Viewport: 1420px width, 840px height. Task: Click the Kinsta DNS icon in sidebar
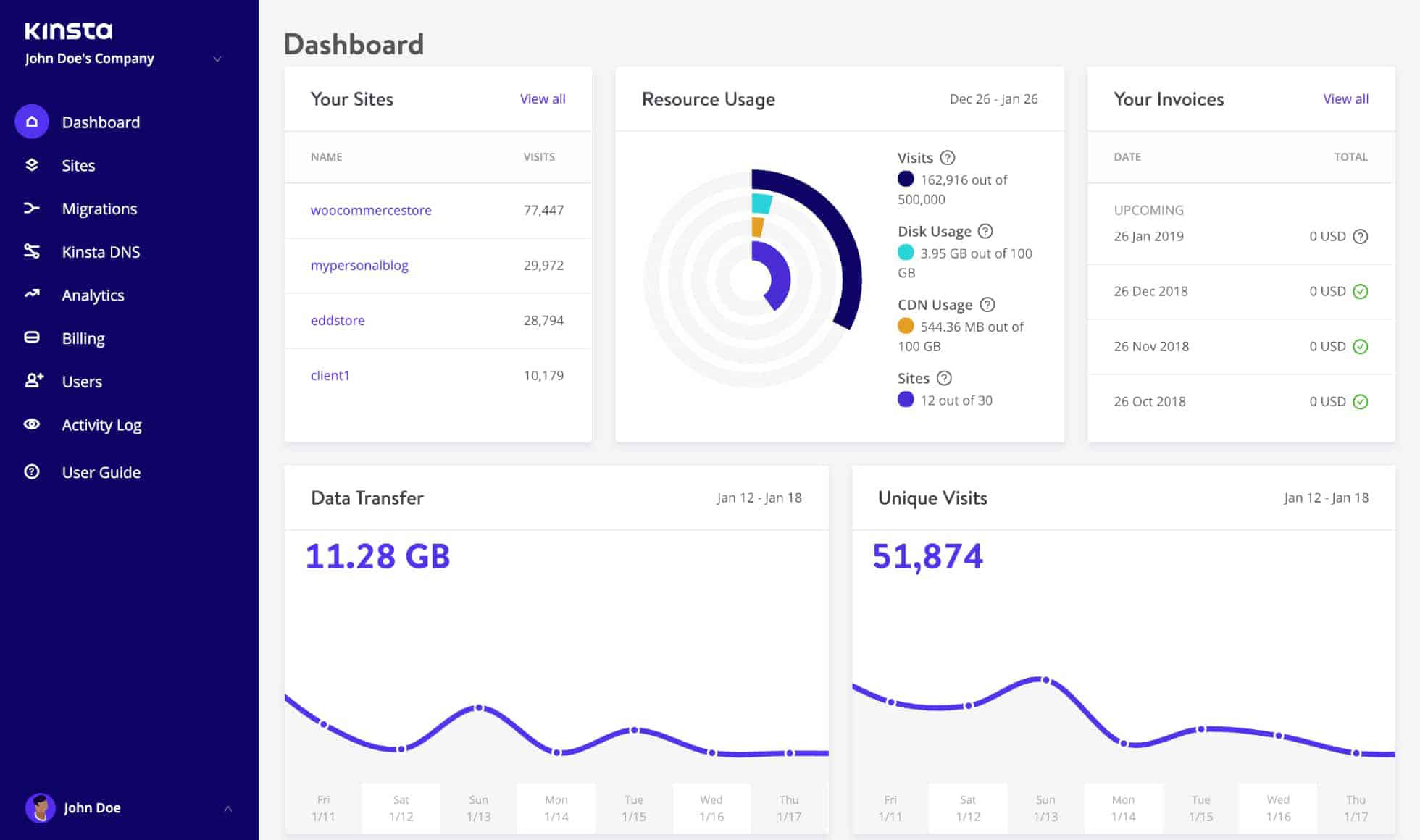[32, 251]
